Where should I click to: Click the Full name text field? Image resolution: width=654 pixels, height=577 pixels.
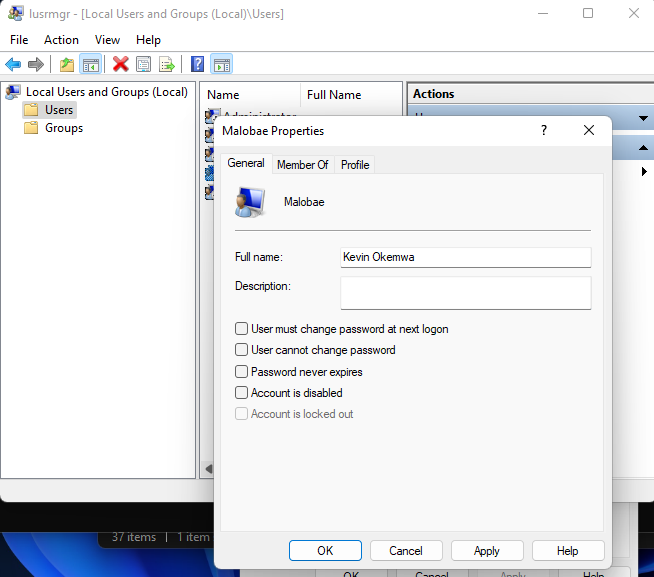click(465, 258)
